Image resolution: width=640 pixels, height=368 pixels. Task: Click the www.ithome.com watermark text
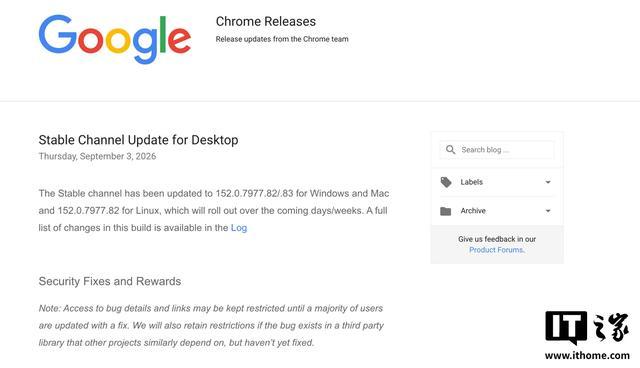[x=587, y=355]
